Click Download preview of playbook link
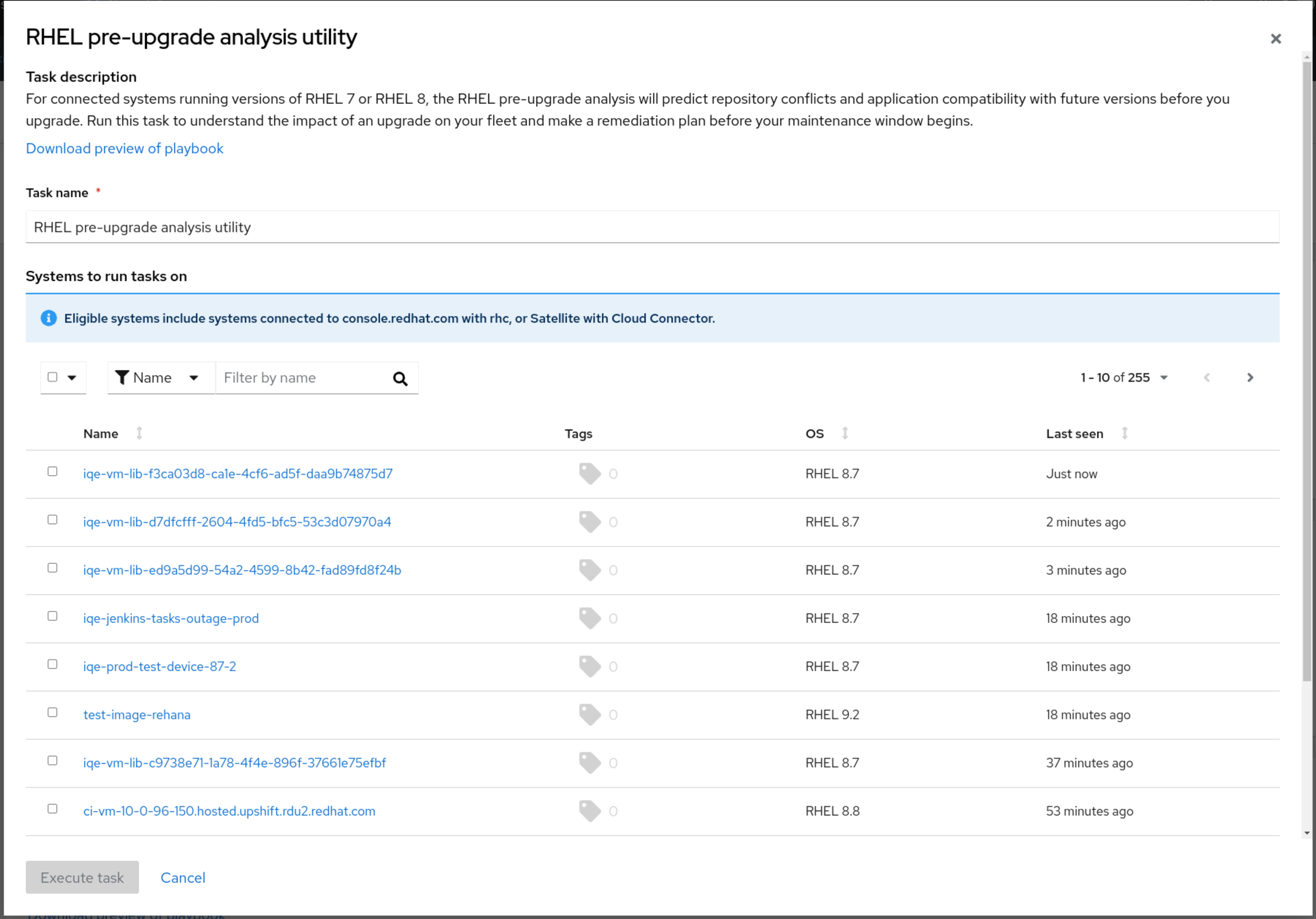 (x=125, y=148)
